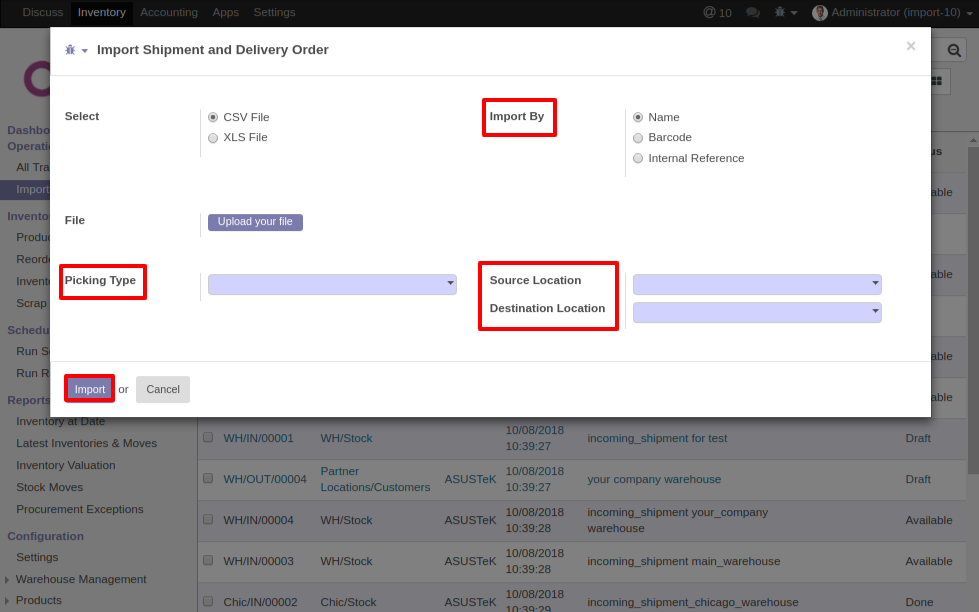Screen dimensions: 979x612
Task: Choose Barcode under Import By
Action: pos(638,138)
